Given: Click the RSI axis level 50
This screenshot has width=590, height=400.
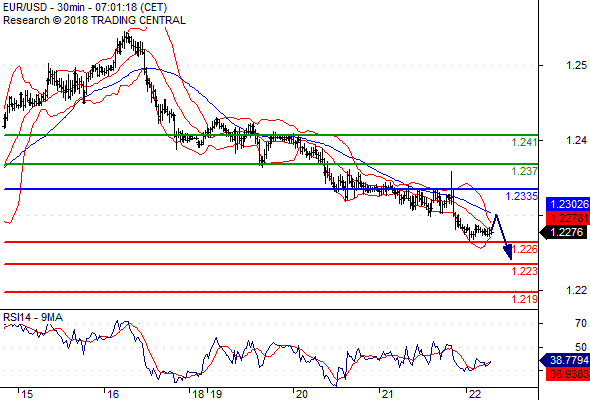Looking at the screenshot, I should (x=581, y=347).
